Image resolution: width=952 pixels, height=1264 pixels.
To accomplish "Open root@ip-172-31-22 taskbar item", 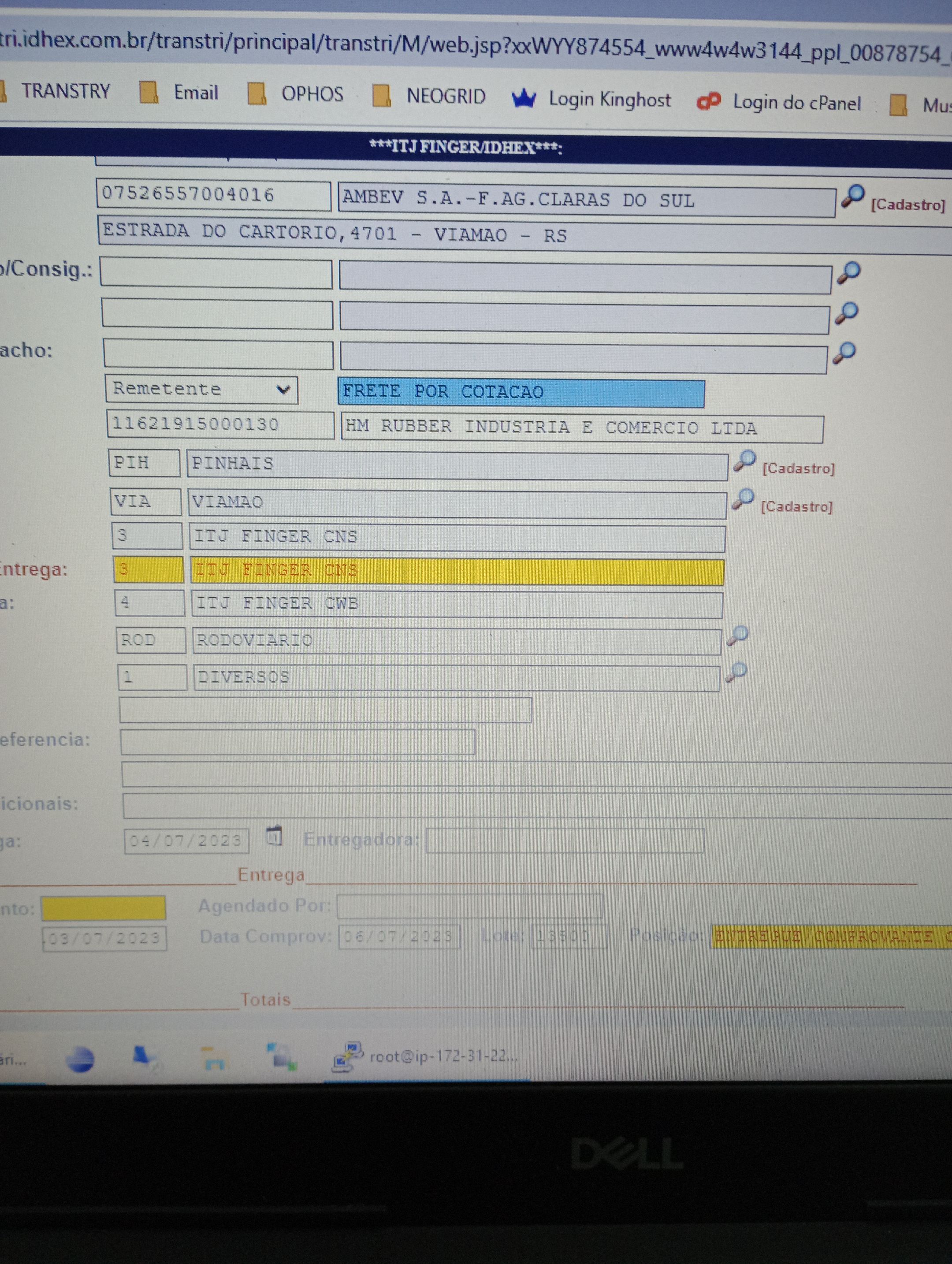I will pyautogui.click(x=426, y=1056).
